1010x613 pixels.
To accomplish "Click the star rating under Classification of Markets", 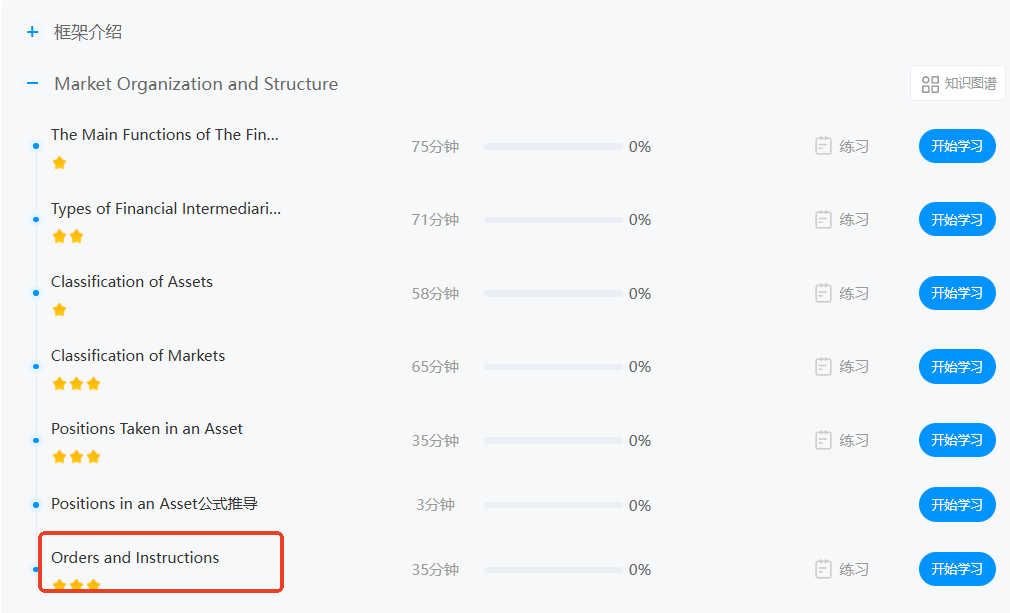I will 77,384.
